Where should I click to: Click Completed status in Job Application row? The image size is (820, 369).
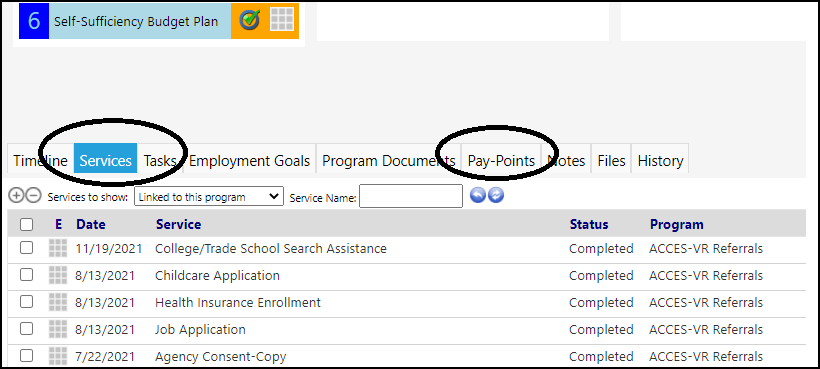[601, 330]
